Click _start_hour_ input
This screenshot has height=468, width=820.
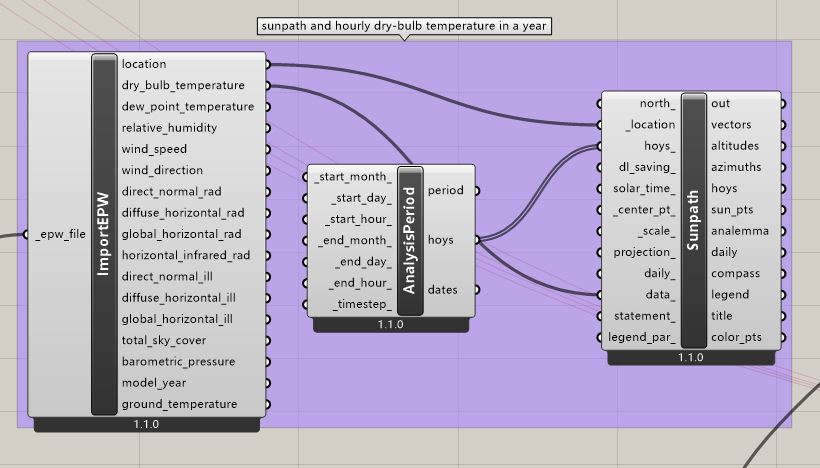coord(358,220)
